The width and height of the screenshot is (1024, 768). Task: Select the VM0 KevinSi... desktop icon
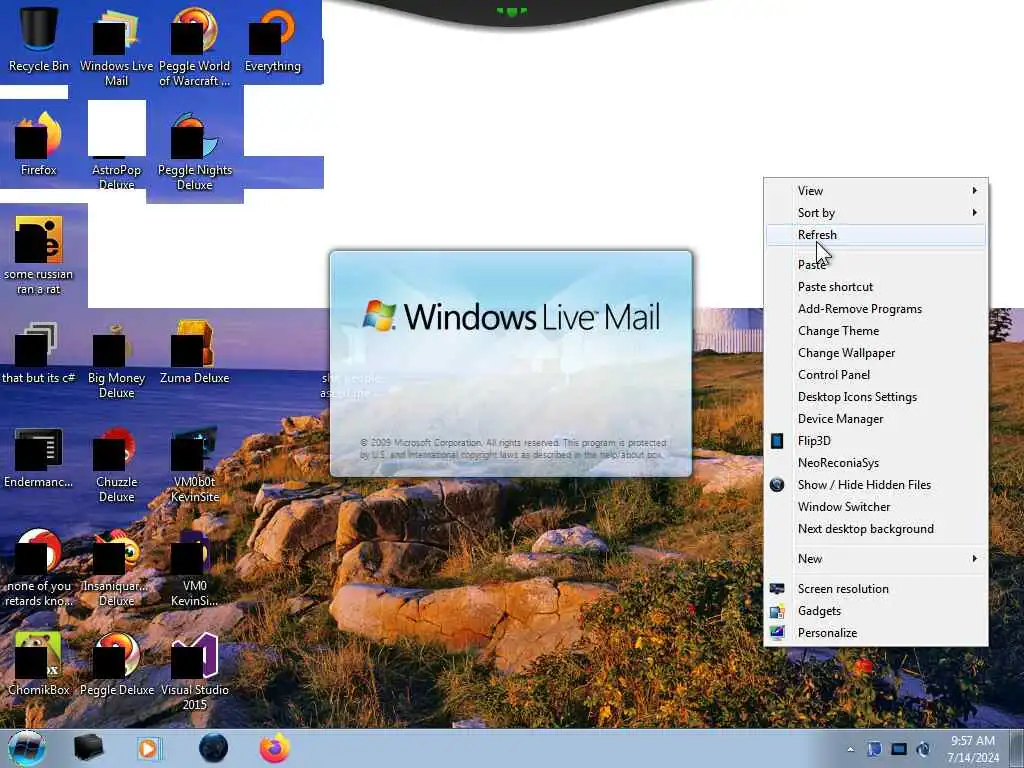click(195, 568)
